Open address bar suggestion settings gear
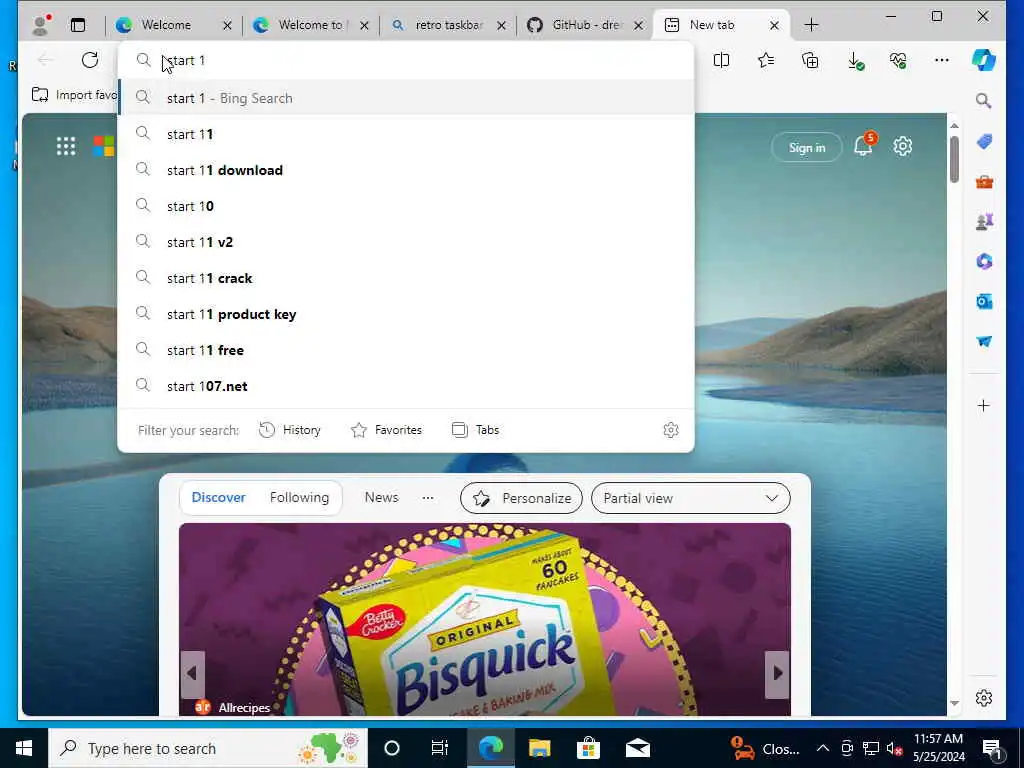This screenshot has width=1024, height=768. coord(671,430)
